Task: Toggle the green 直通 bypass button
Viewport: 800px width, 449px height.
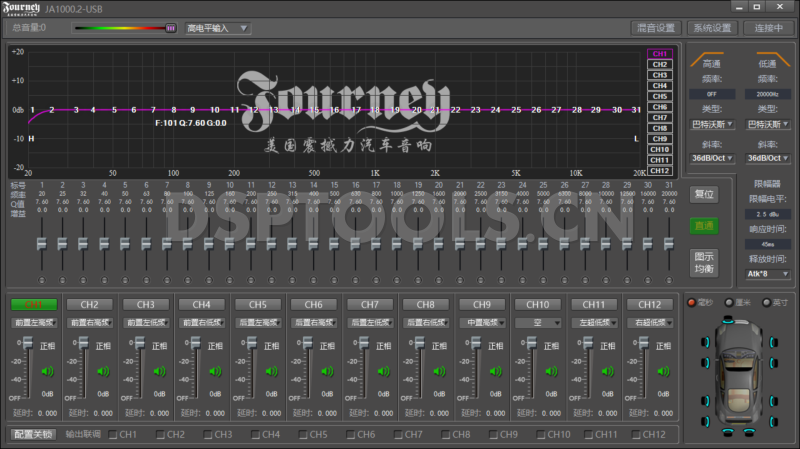Action: point(704,226)
